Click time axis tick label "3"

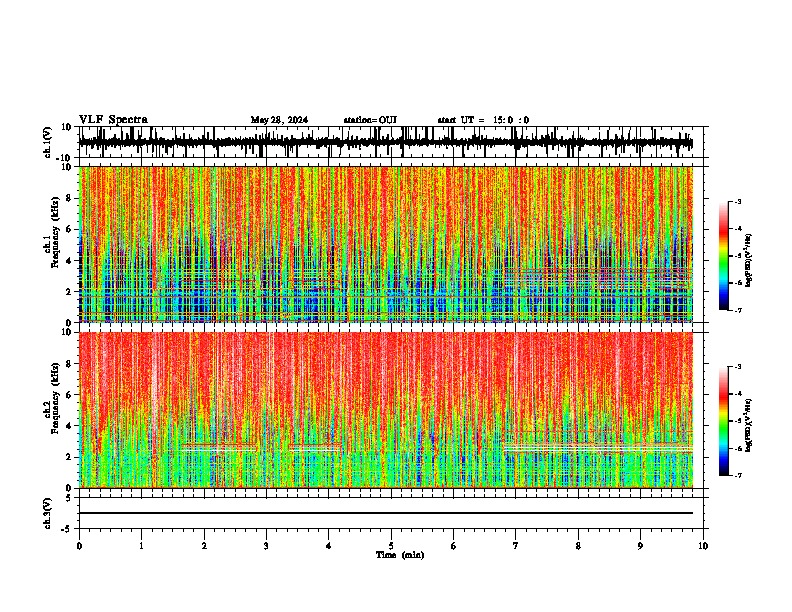(266, 546)
